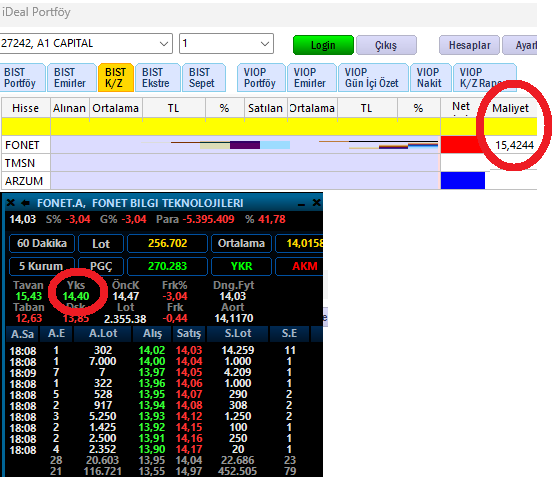Click the Ayarlar button
Screen dimensions: 553x477
[x=520, y=45]
